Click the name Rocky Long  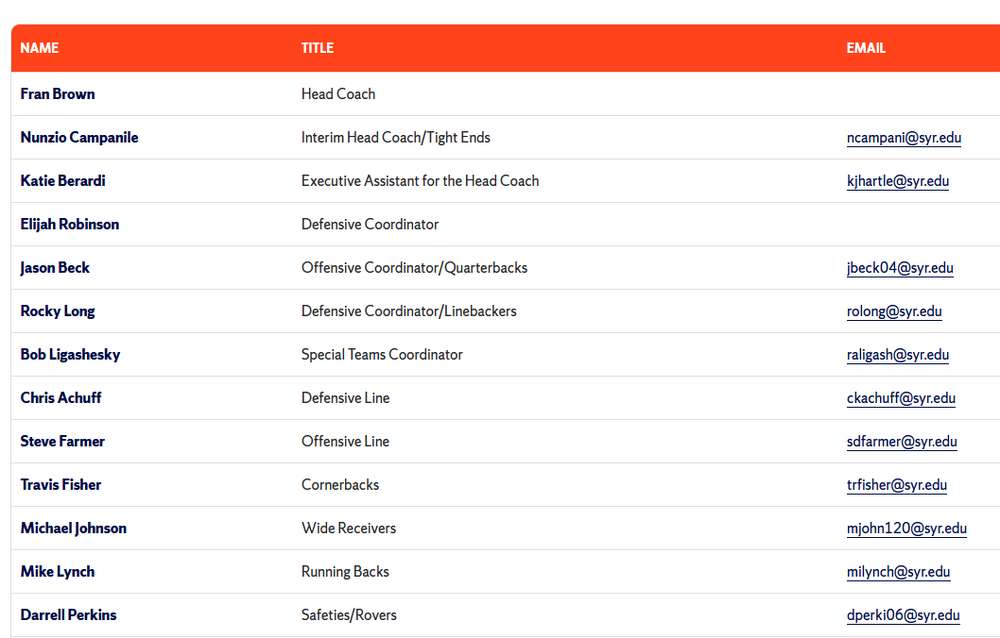point(57,311)
